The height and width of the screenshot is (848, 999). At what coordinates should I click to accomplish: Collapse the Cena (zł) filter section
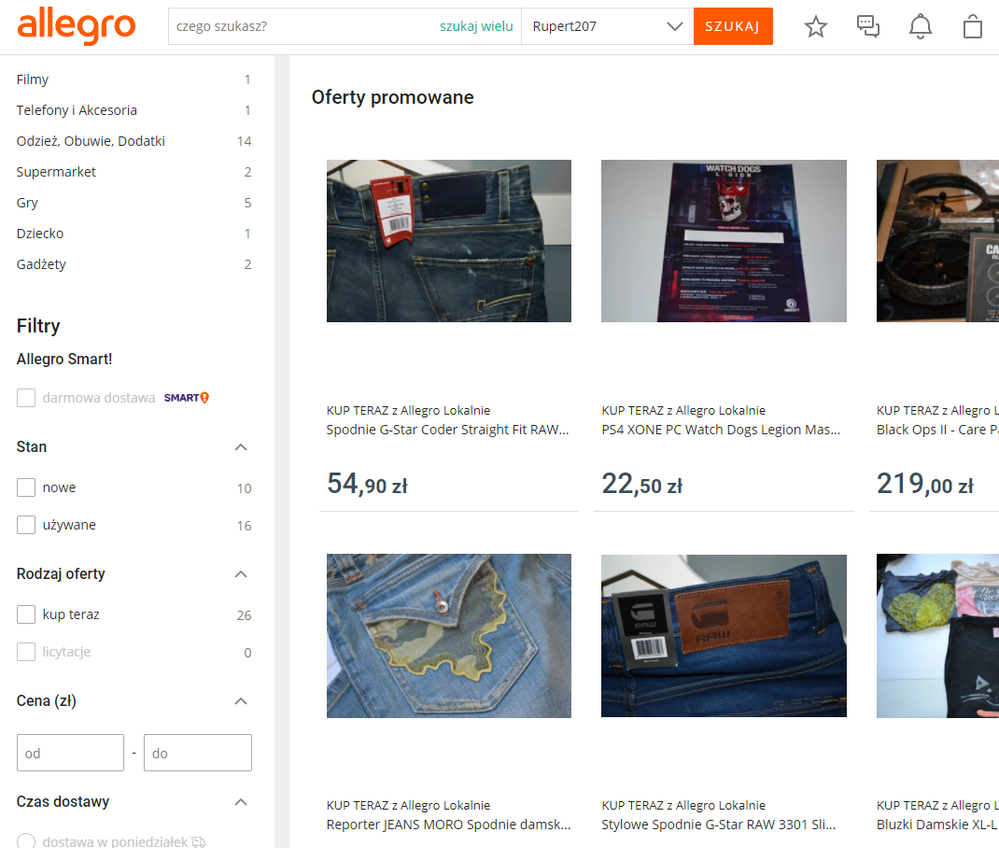point(240,701)
